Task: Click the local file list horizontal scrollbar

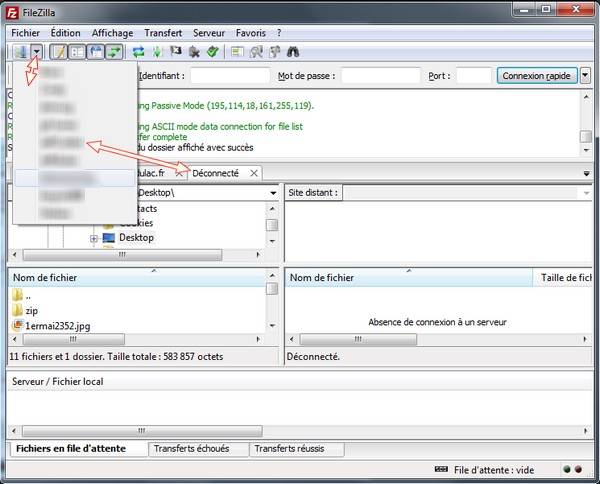Action: (73, 339)
